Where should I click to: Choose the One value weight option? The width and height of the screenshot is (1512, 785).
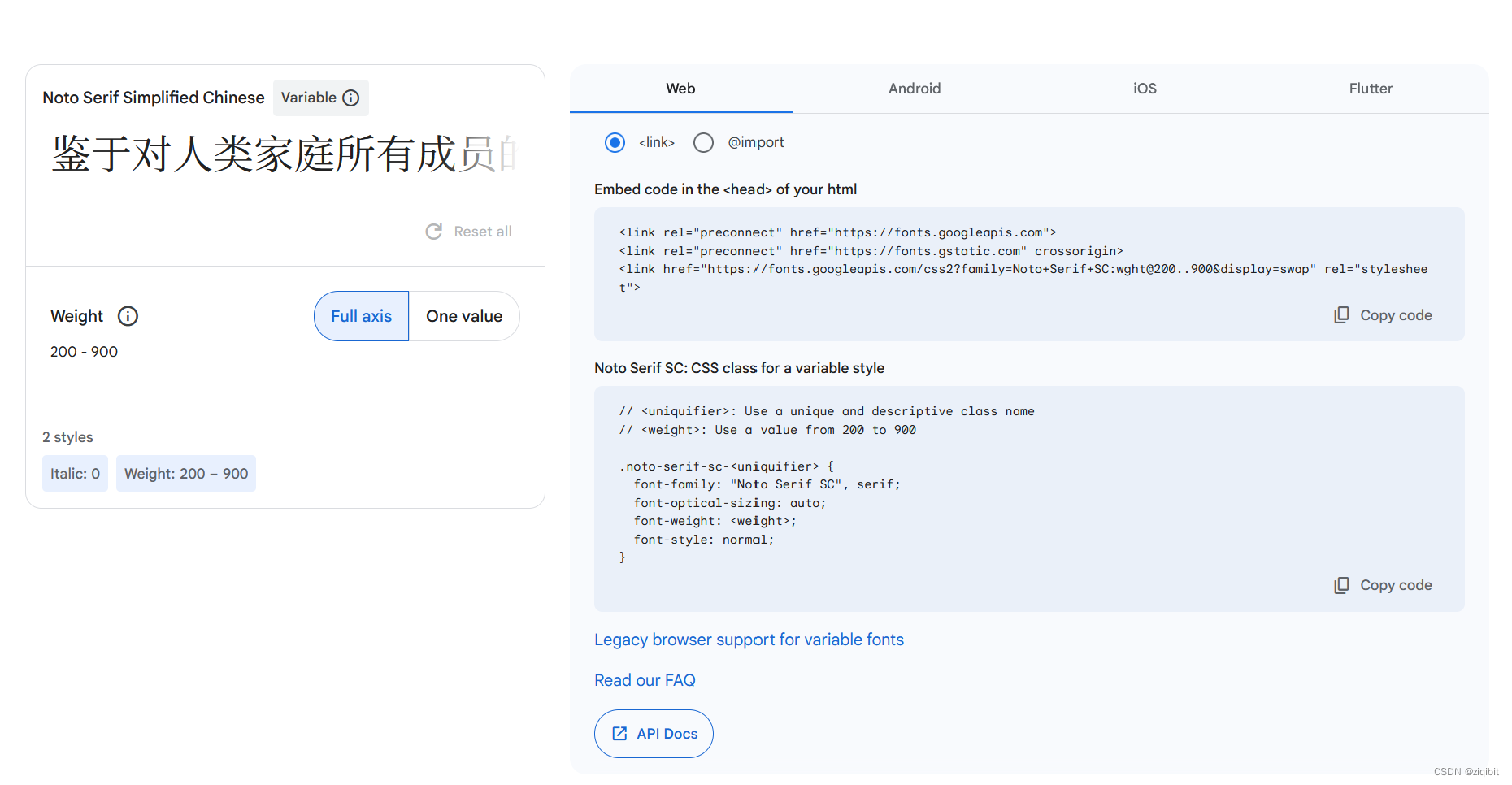(x=464, y=316)
